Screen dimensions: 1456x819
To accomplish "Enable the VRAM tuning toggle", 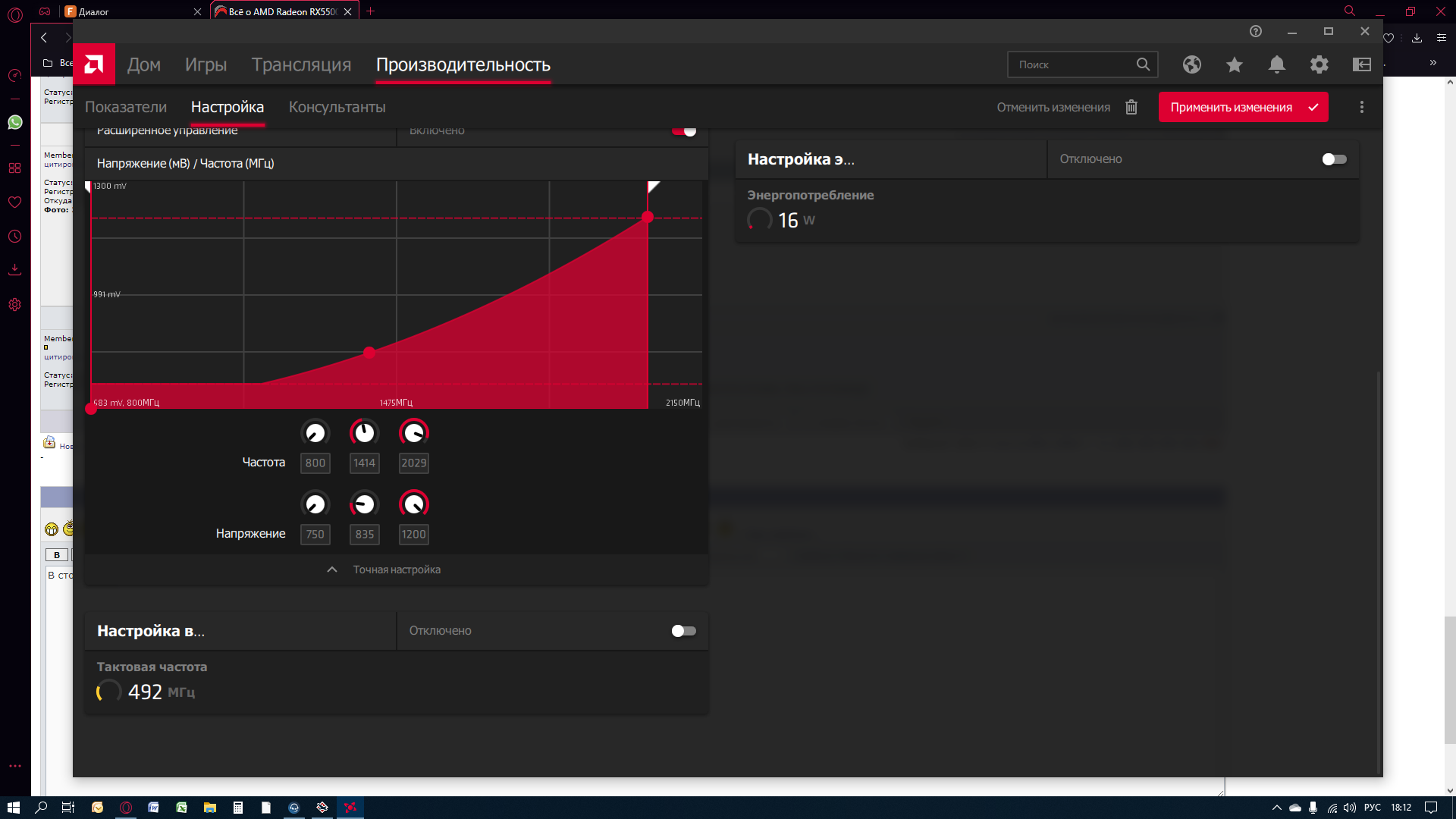I will (683, 631).
